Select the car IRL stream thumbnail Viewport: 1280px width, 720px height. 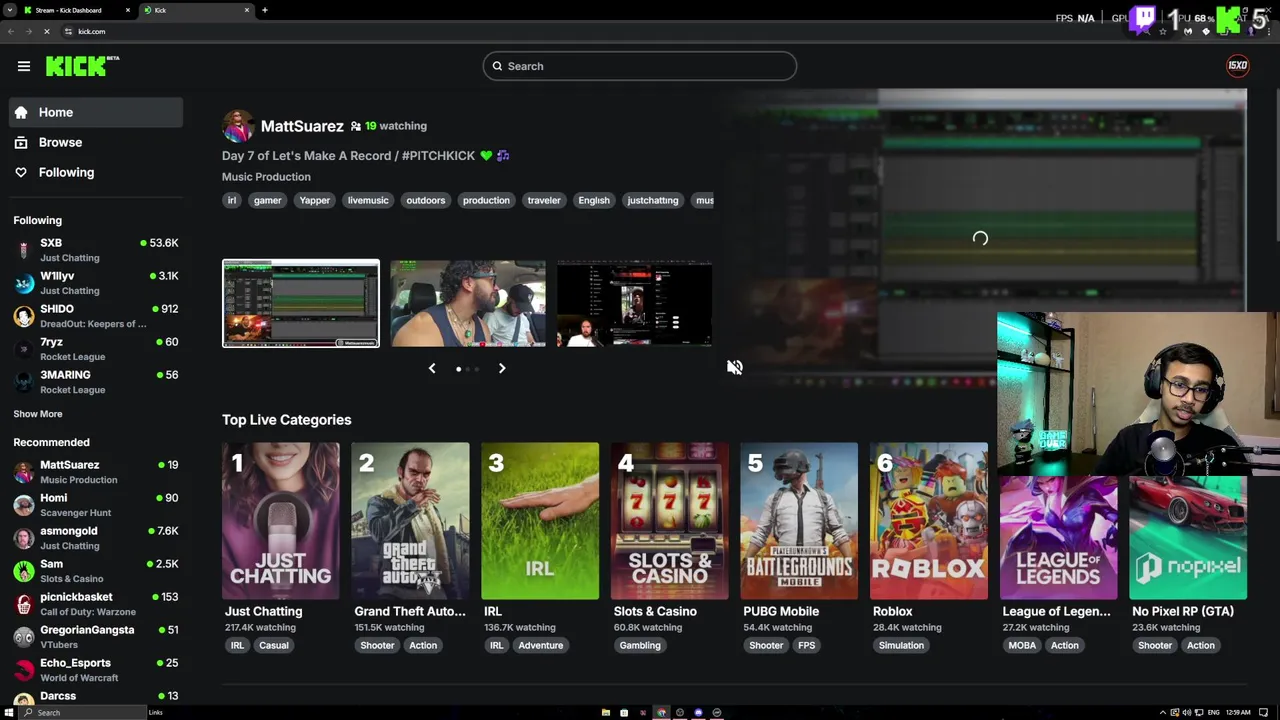click(468, 303)
